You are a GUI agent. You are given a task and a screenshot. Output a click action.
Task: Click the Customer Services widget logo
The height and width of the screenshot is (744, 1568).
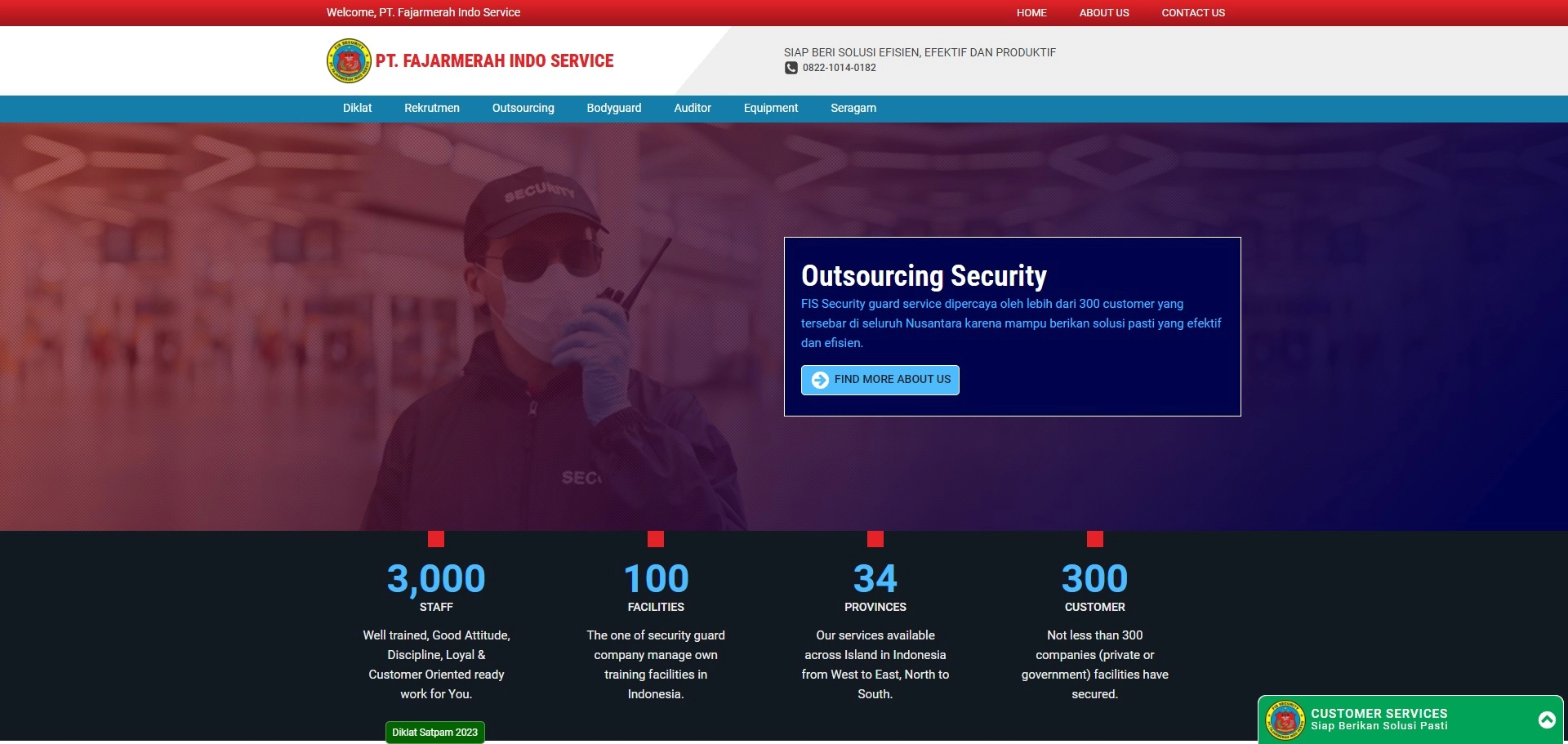pyautogui.click(x=1285, y=720)
